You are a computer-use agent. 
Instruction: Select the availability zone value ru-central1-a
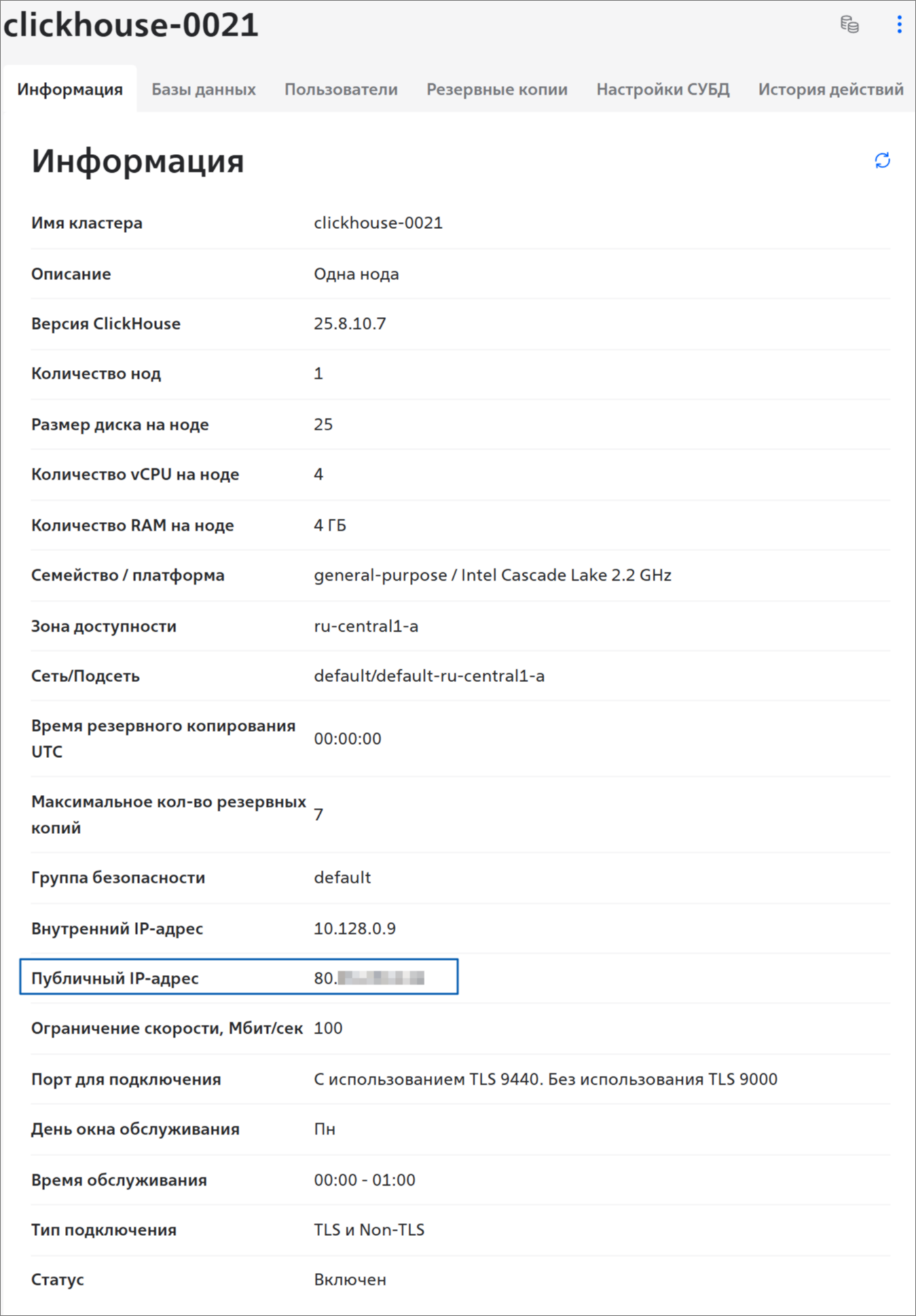(366, 626)
